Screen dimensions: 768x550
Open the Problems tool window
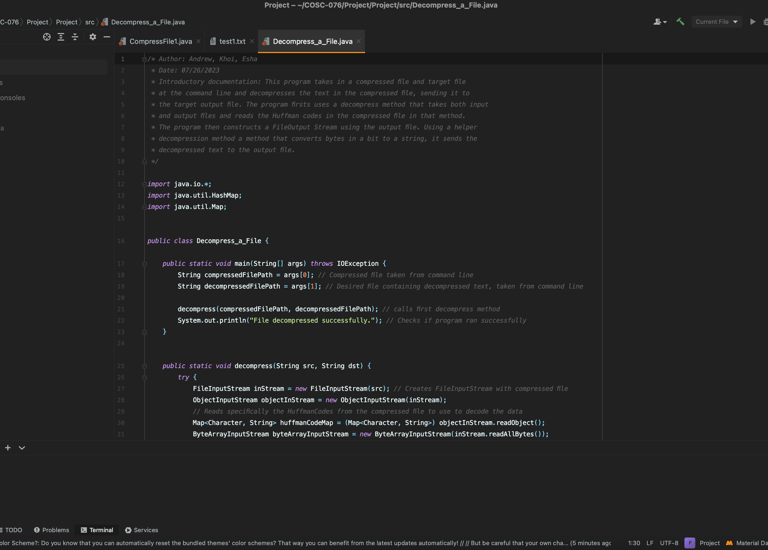(52, 530)
